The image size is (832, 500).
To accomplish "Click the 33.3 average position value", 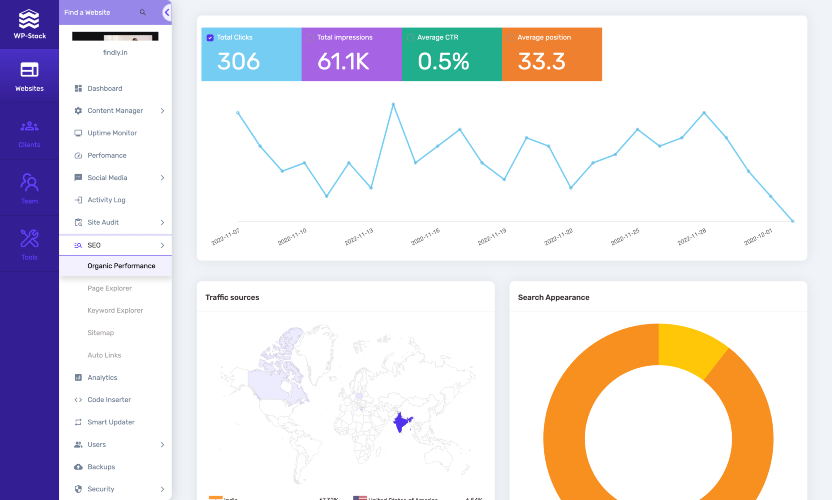I will click(x=542, y=62).
